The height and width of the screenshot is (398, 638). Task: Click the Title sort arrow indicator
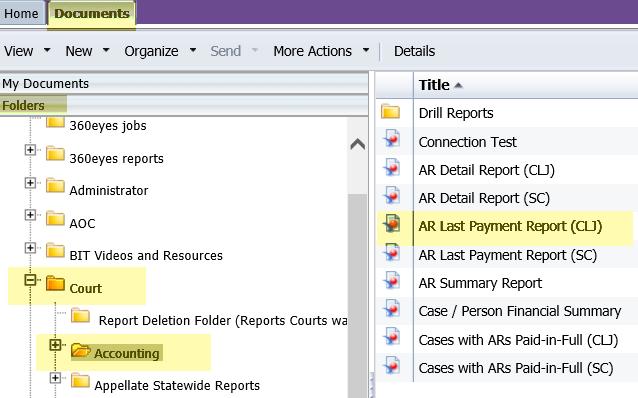point(458,85)
